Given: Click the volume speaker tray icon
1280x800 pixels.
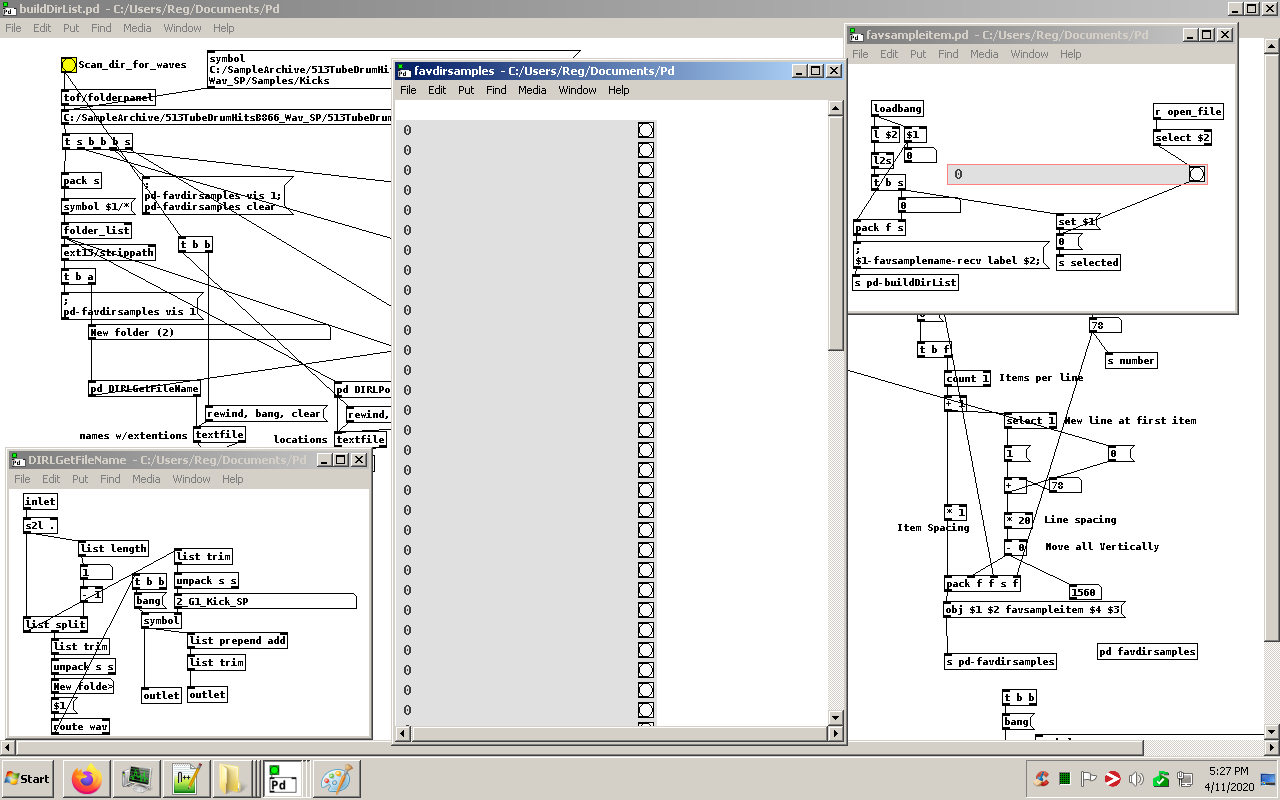Looking at the screenshot, I should pos(1136,779).
